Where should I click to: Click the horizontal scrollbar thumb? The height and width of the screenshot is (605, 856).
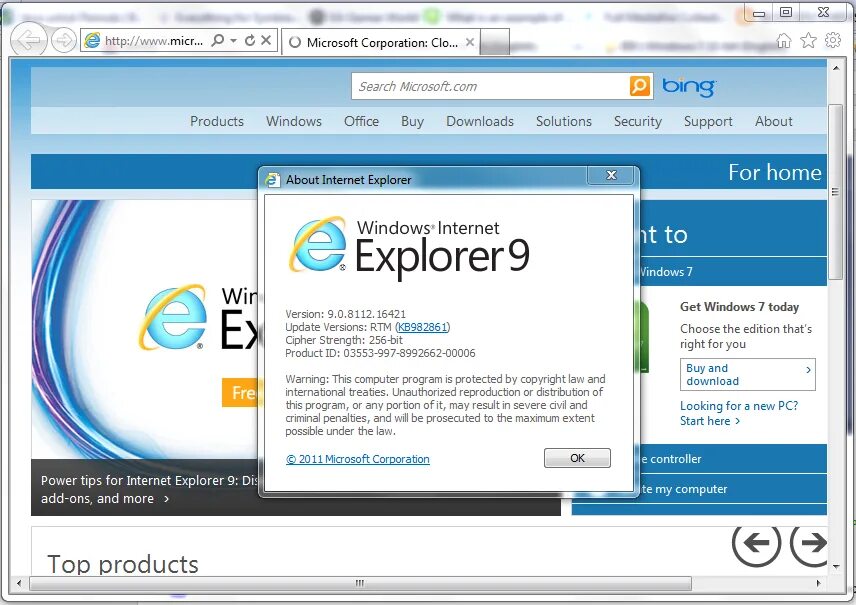(360, 583)
